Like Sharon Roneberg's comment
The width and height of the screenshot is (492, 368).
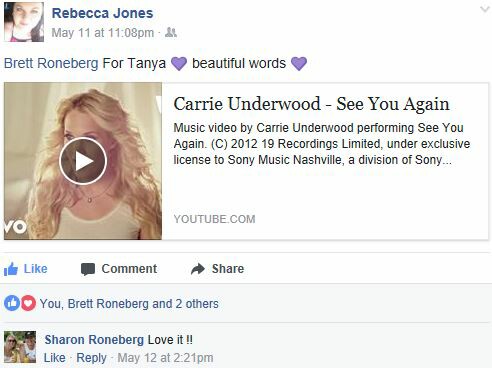click(x=55, y=358)
